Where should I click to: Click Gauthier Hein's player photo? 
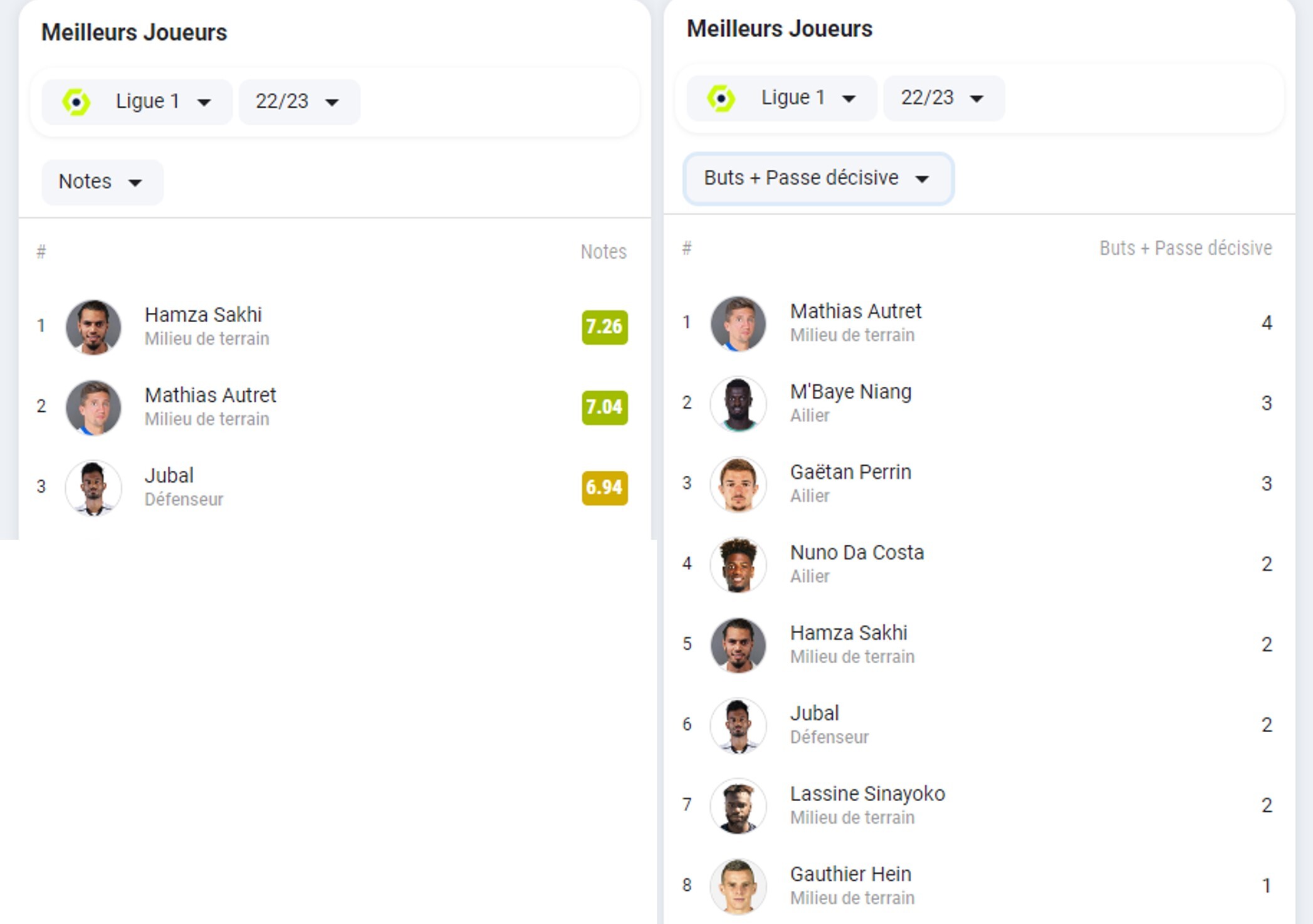pyautogui.click(x=738, y=886)
